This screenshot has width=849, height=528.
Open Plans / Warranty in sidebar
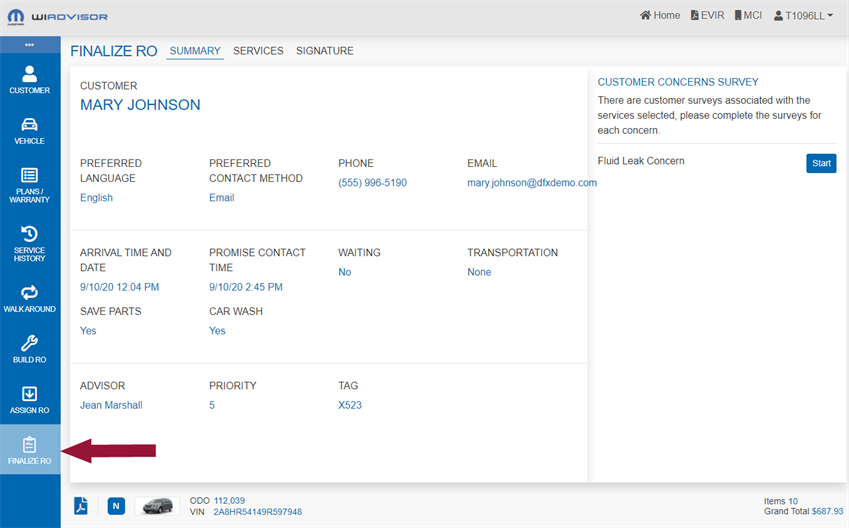pyautogui.click(x=30, y=185)
